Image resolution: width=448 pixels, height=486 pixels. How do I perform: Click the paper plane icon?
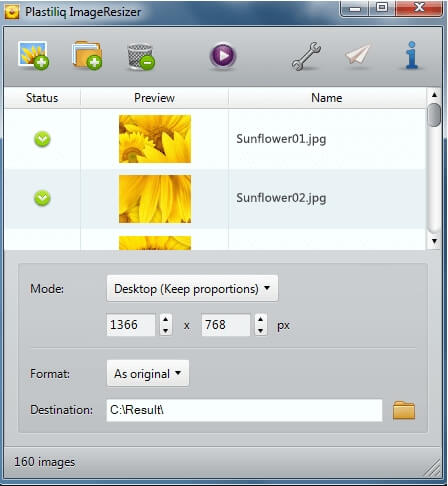click(x=358, y=55)
